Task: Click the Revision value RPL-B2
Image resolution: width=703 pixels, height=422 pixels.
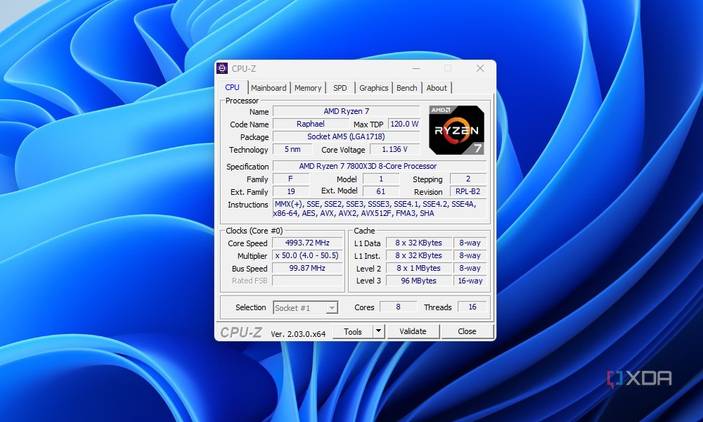Action: (x=468, y=191)
